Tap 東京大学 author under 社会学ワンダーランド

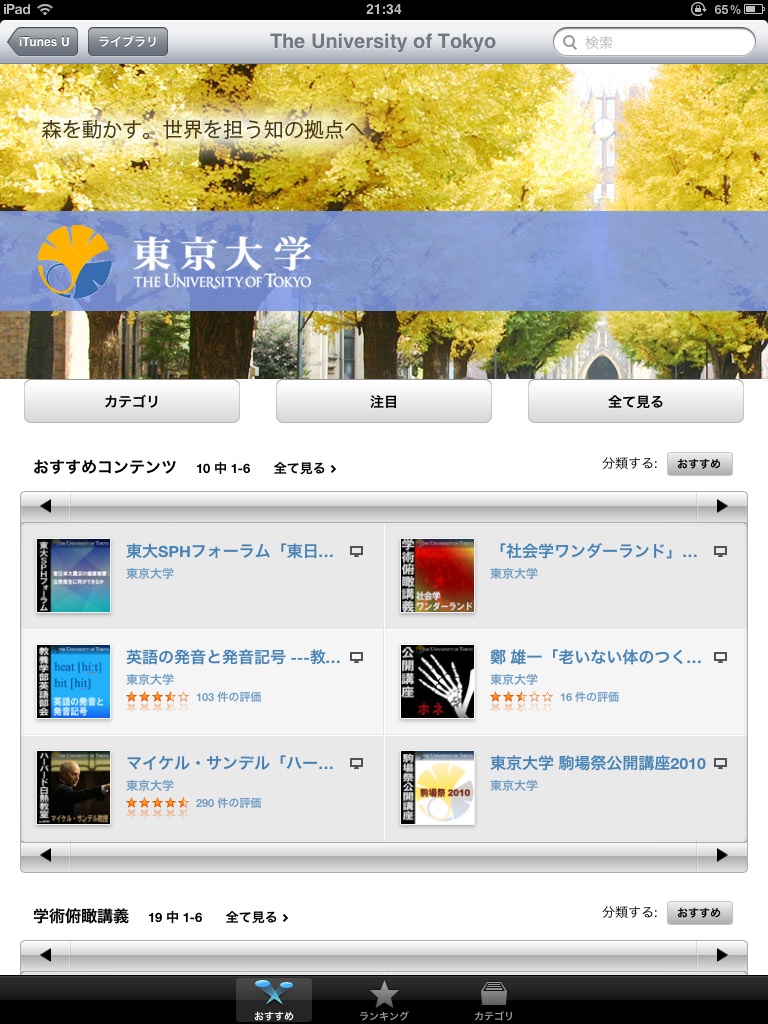[514, 573]
